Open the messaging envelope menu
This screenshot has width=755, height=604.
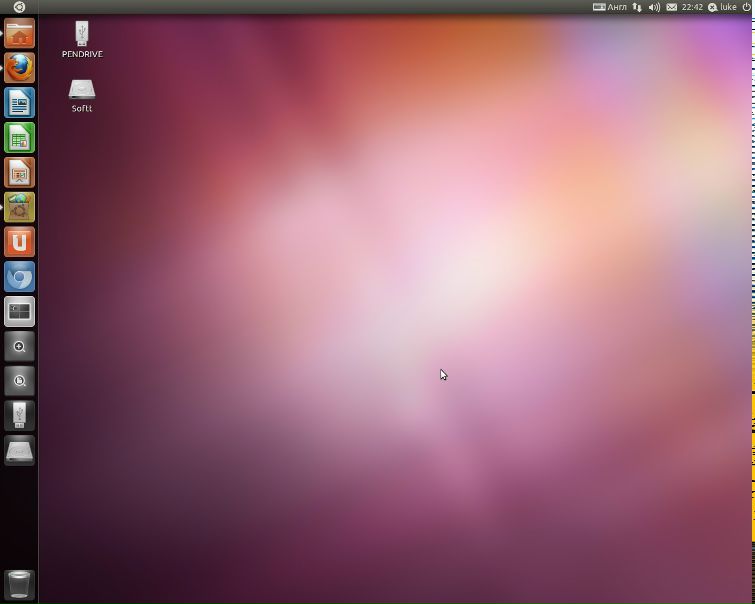(x=672, y=7)
